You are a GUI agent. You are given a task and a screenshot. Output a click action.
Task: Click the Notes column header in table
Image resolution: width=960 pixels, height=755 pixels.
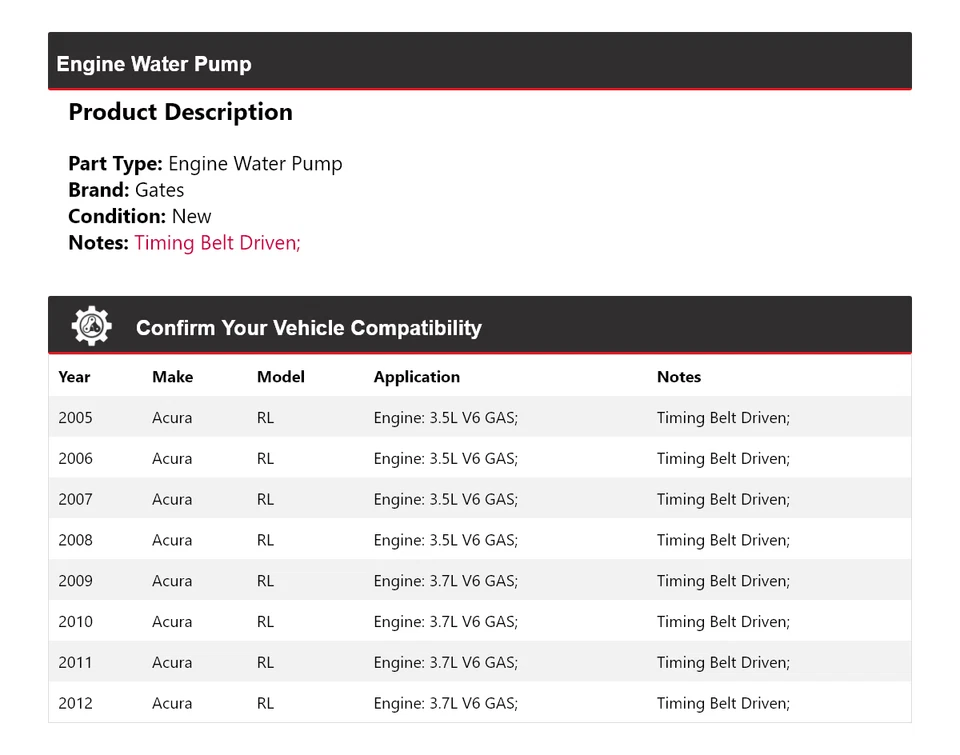coord(678,377)
